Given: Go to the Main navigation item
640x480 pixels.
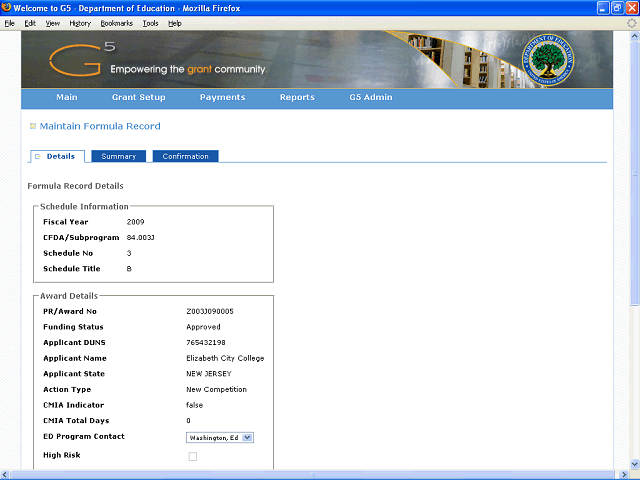Looking at the screenshot, I should [67, 98].
